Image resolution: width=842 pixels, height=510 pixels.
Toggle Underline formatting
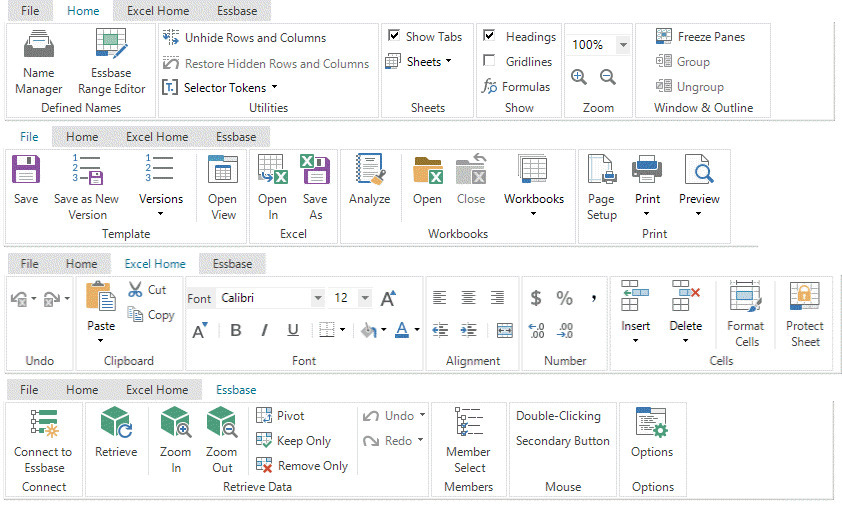[293, 330]
